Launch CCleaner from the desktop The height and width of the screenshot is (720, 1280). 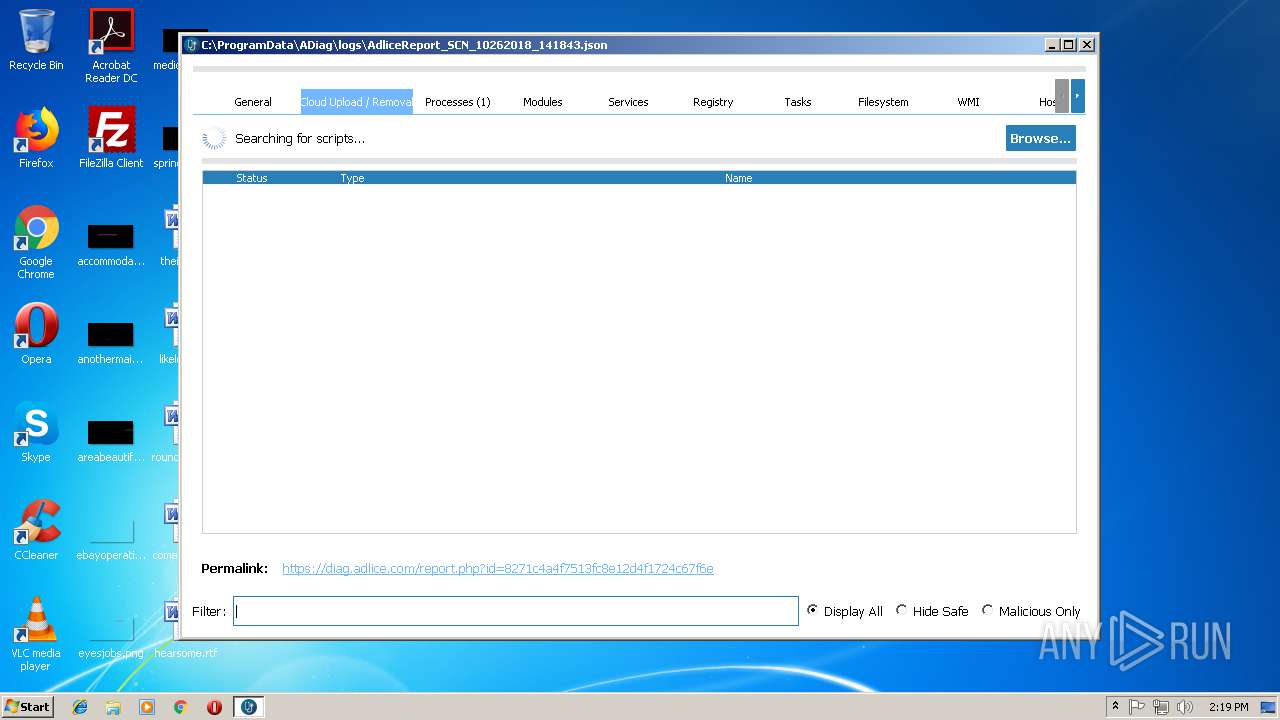pos(36,530)
